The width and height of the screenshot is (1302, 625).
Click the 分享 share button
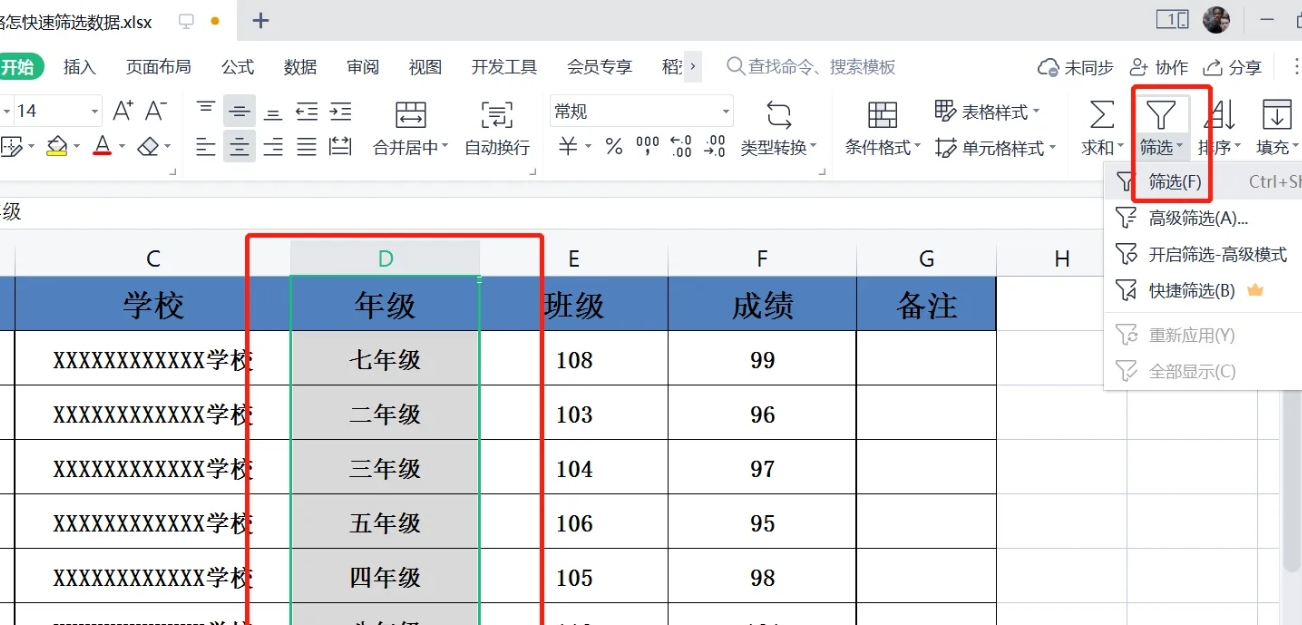tap(1232, 67)
